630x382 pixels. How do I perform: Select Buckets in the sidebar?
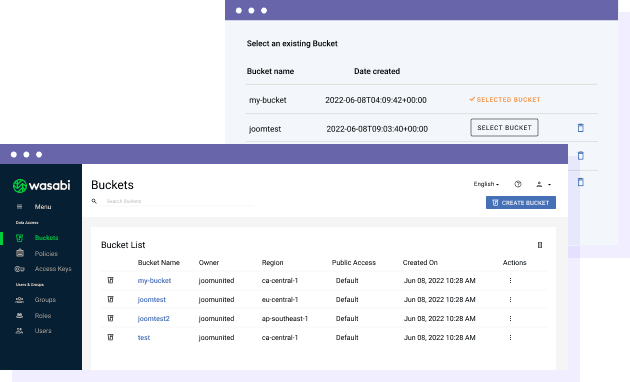[x=46, y=238]
